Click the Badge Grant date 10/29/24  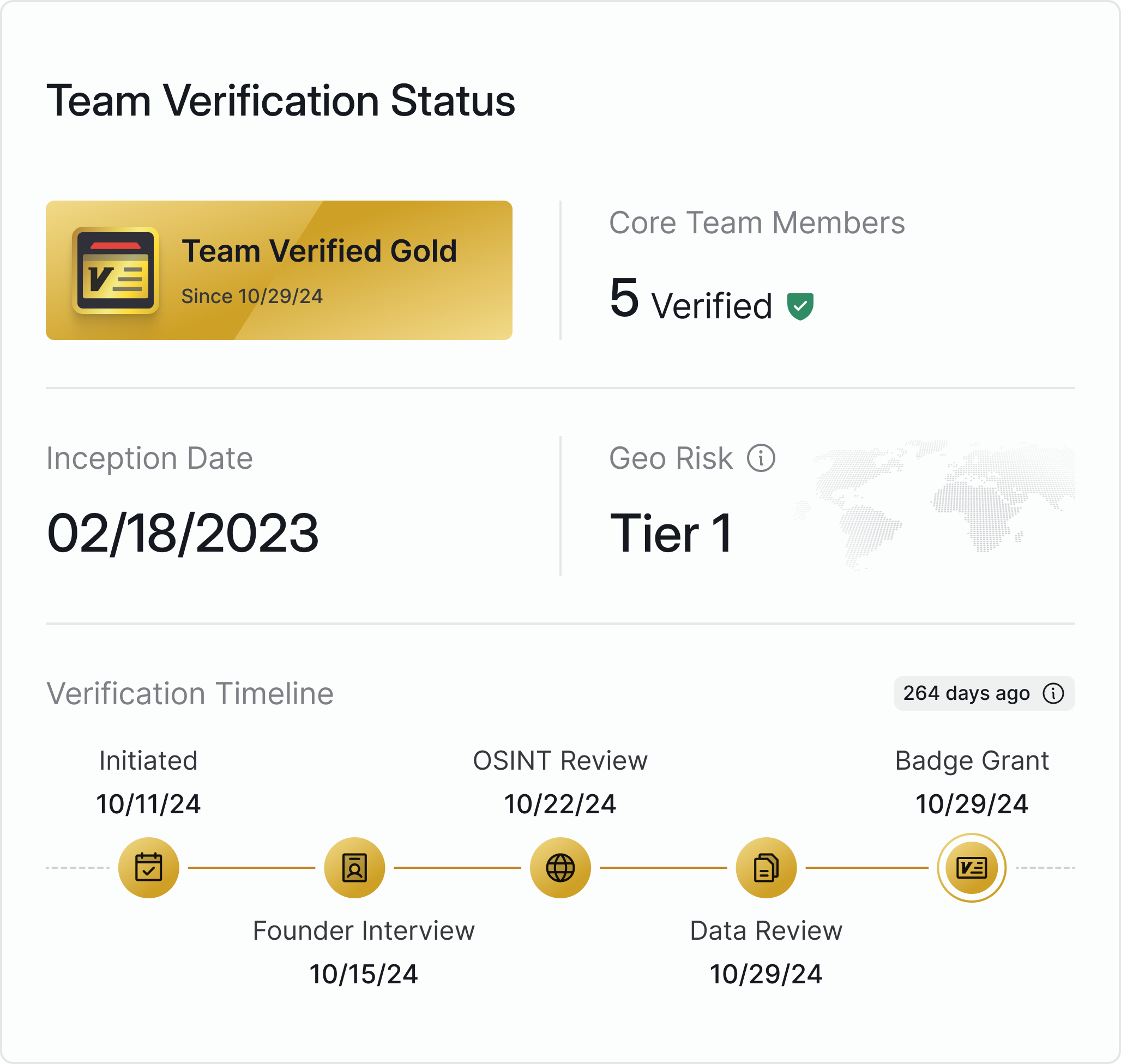coord(972,803)
